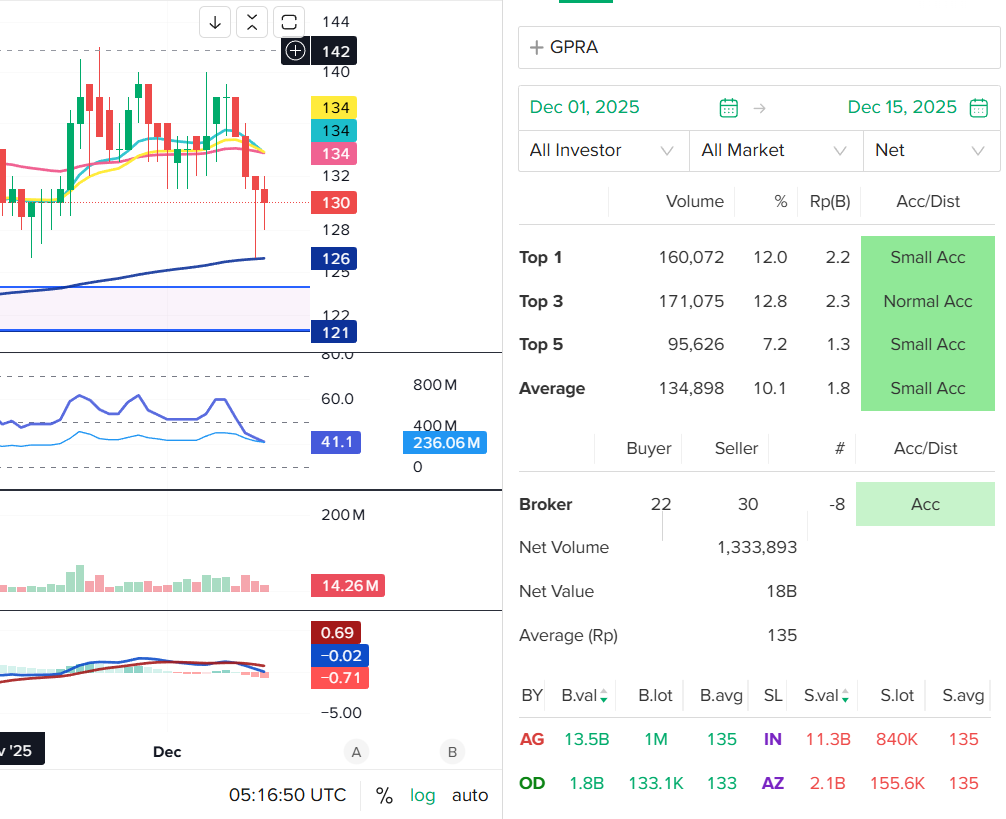Click the fullscreen chart frame icon
Viewport: 1006px width, 819px height.
click(x=289, y=22)
